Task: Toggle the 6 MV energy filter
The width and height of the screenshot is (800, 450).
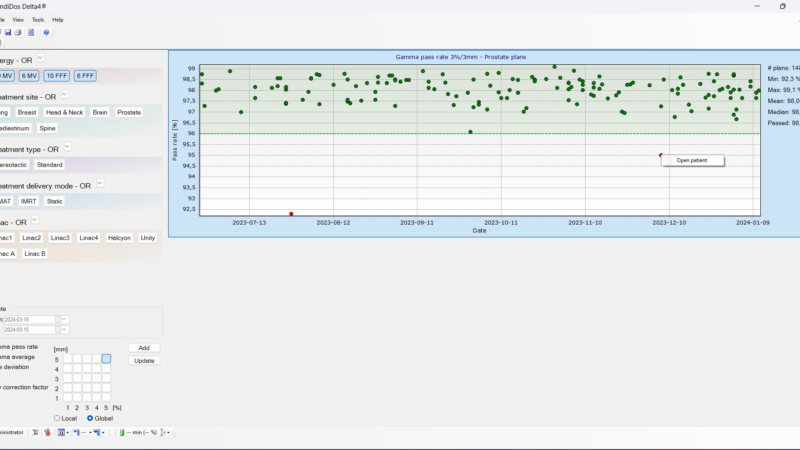Action: click(29, 76)
